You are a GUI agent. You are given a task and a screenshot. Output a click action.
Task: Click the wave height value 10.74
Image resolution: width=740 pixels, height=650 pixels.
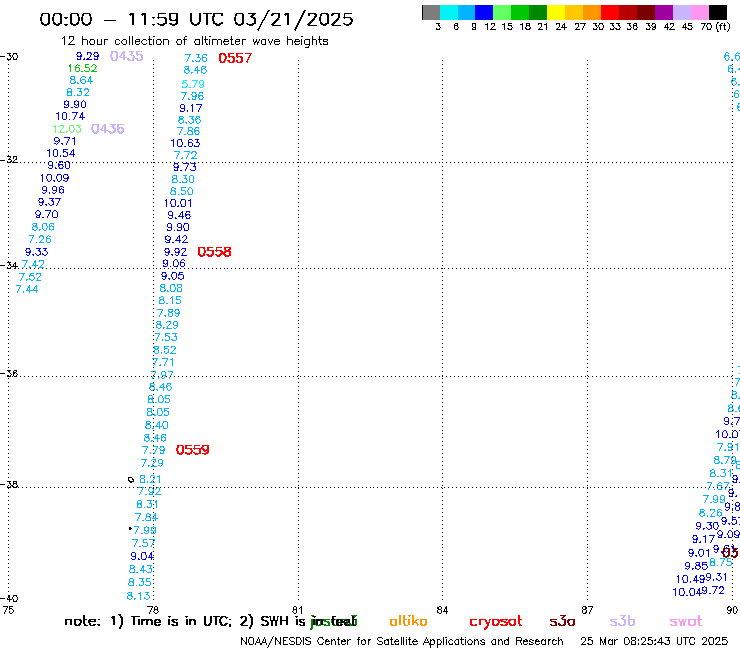[x=70, y=116]
